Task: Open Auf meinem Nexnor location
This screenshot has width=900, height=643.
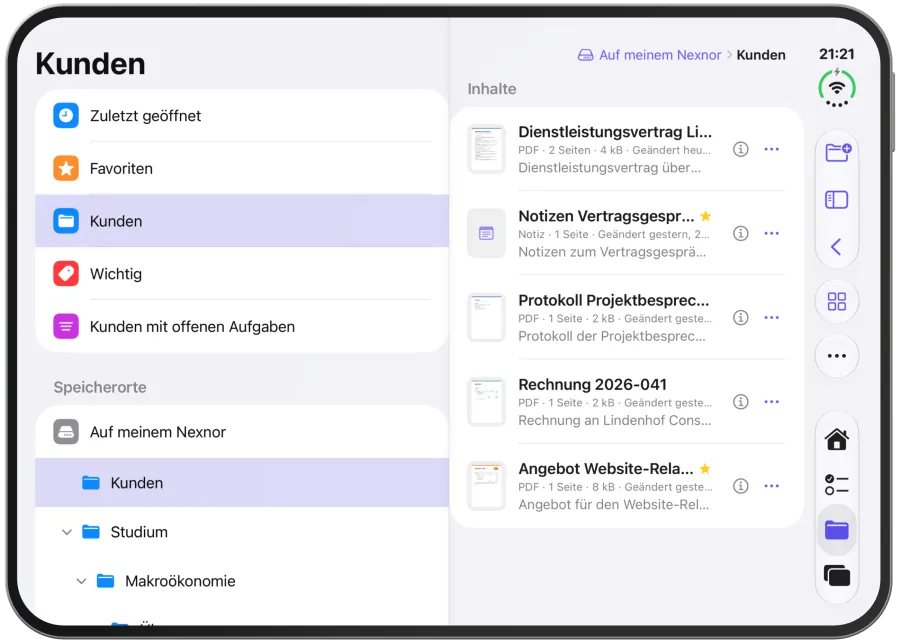Action: (242, 432)
